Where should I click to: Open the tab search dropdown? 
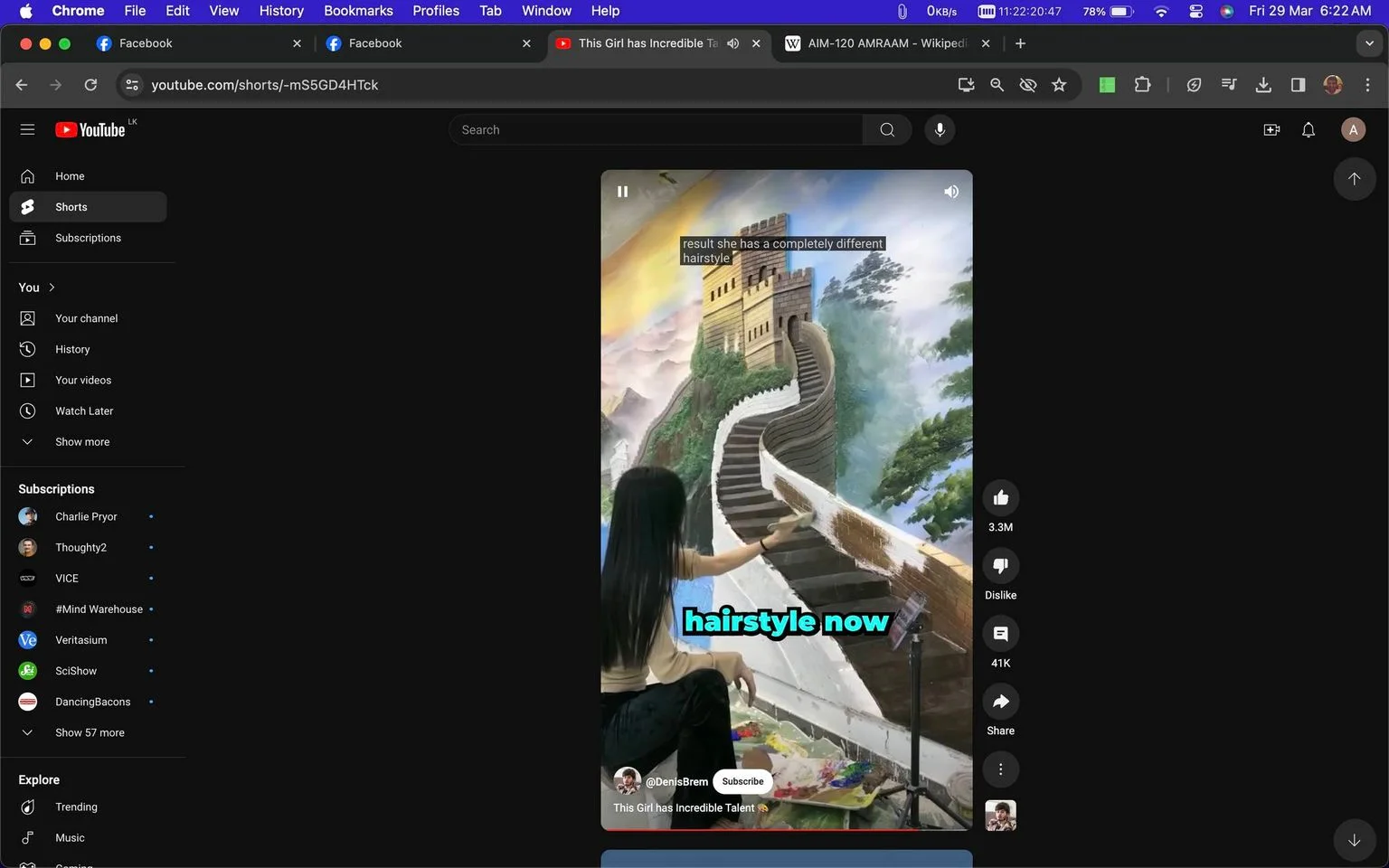click(x=1369, y=43)
